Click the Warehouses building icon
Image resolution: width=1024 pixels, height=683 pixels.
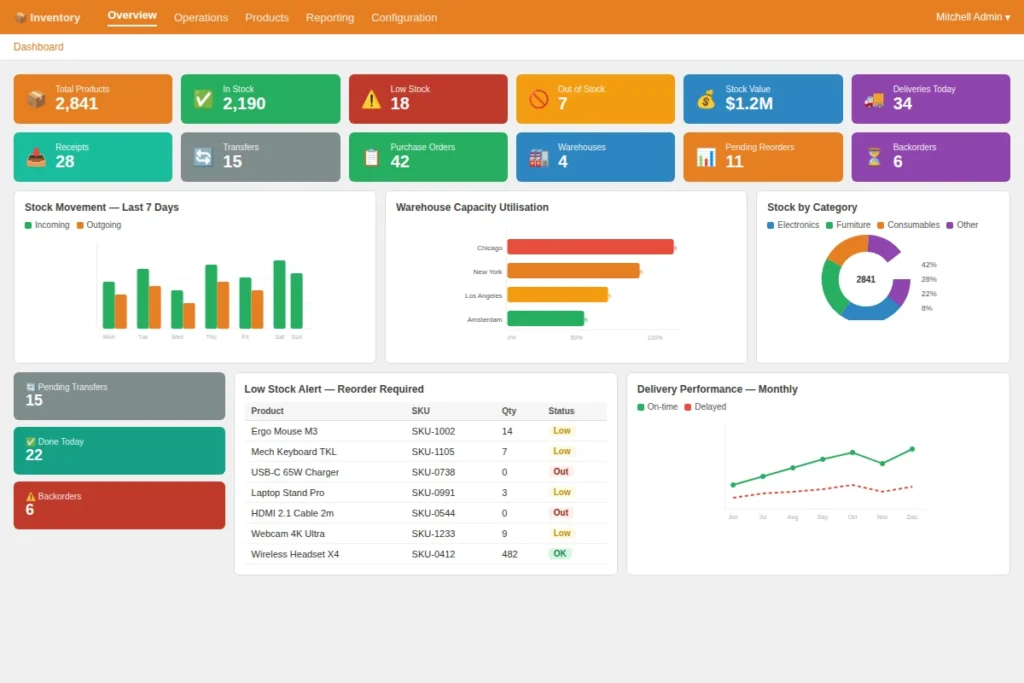click(538, 157)
